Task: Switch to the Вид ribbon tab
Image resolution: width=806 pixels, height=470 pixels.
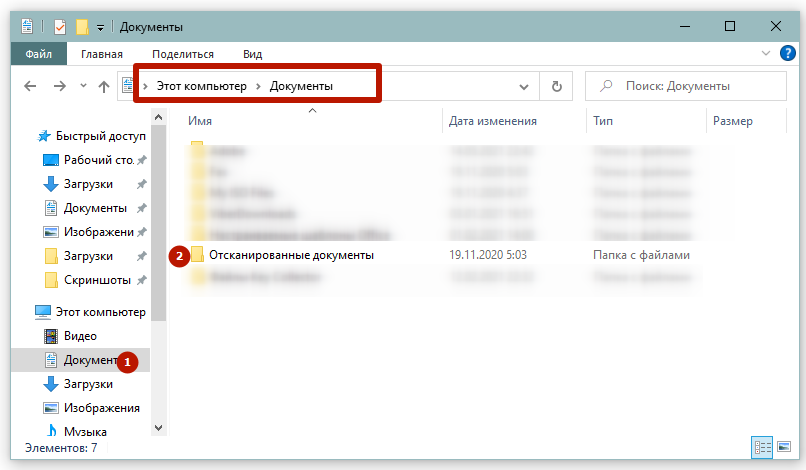Action: pyautogui.click(x=252, y=54)
